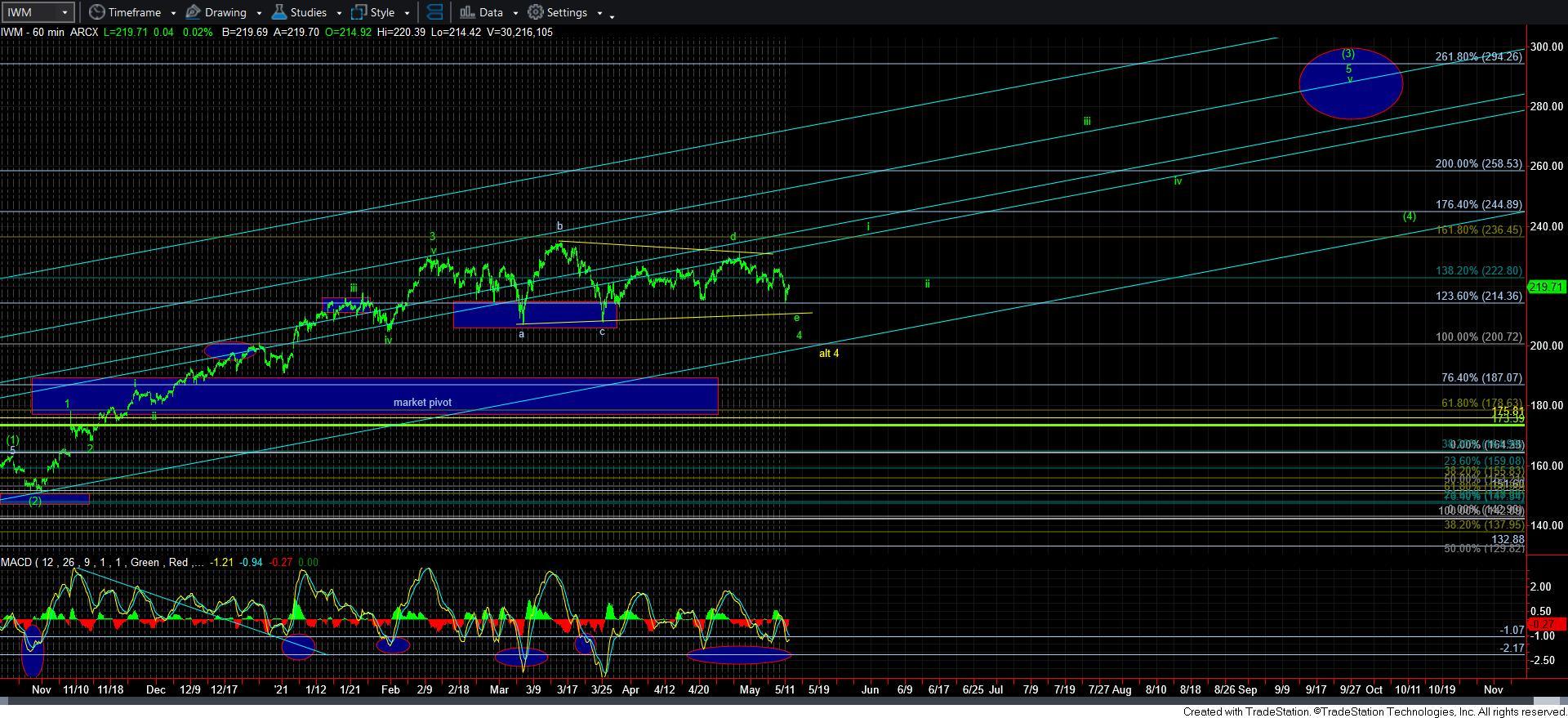Expand the Timeframe dropdown arrow

click(173, 13)
